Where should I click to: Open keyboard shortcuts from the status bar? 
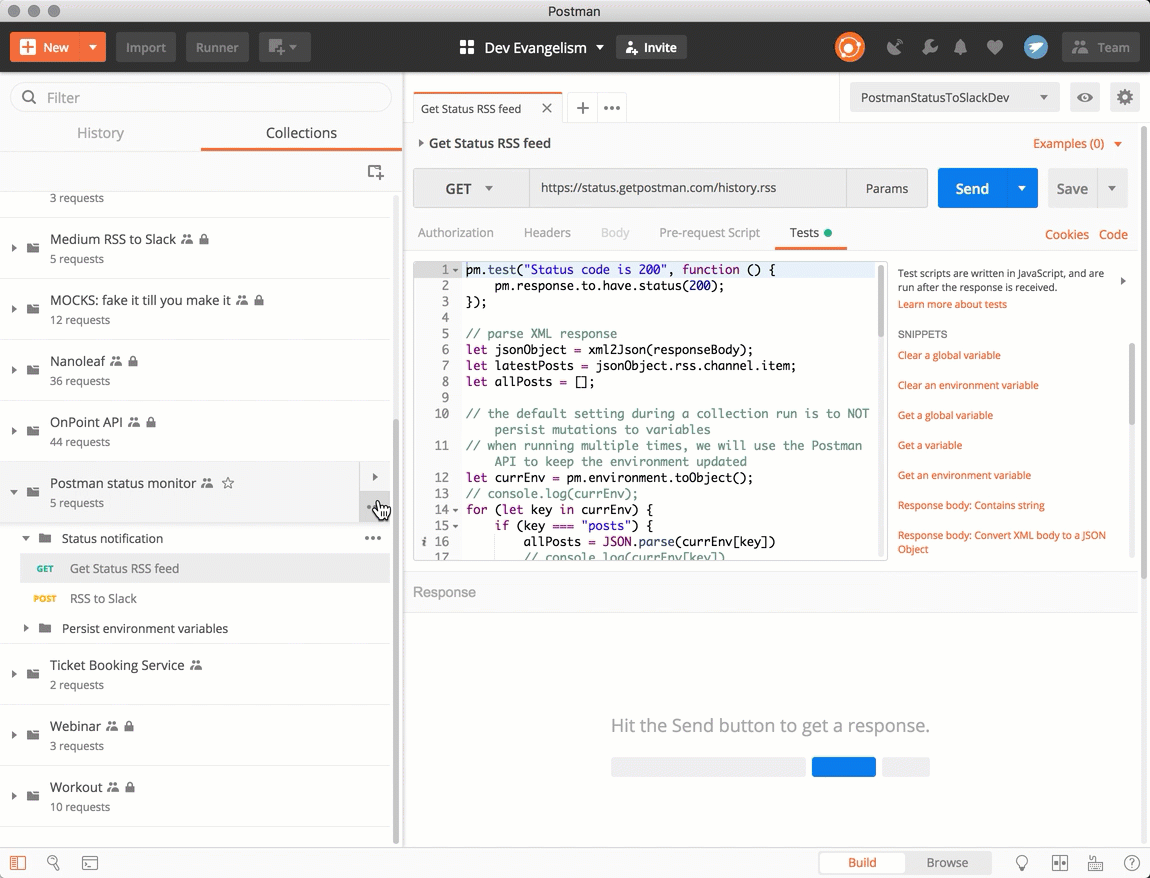[x=1095, y=863]
